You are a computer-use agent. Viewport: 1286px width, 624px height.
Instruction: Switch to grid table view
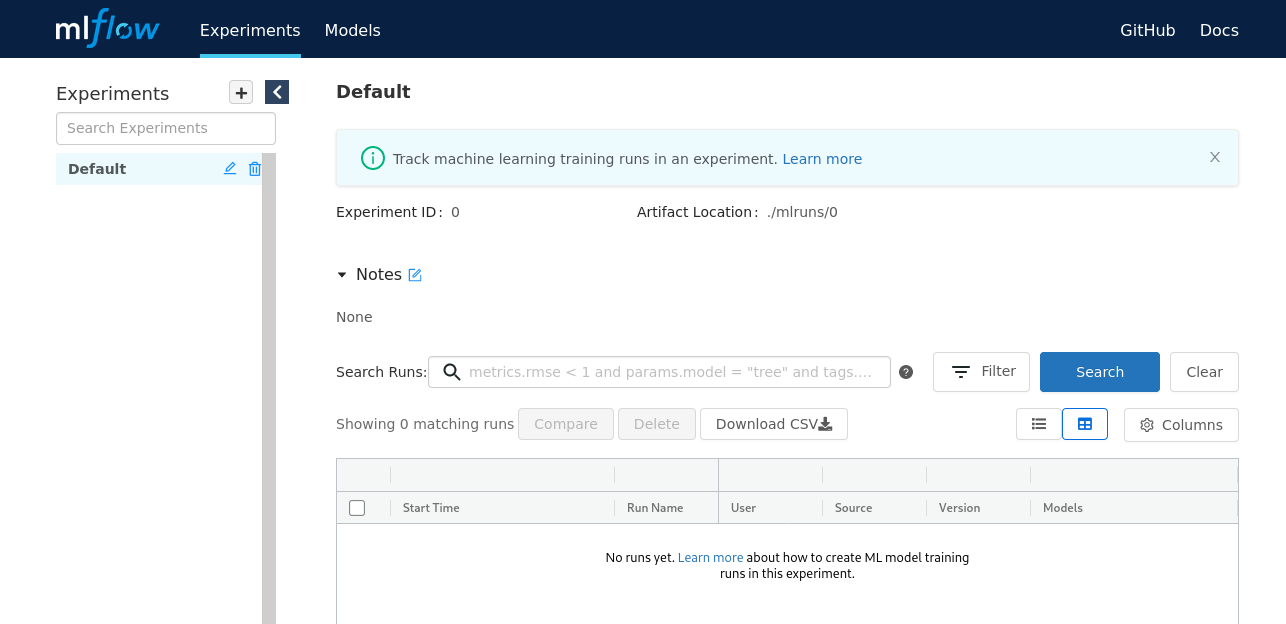pos(1085,424)
